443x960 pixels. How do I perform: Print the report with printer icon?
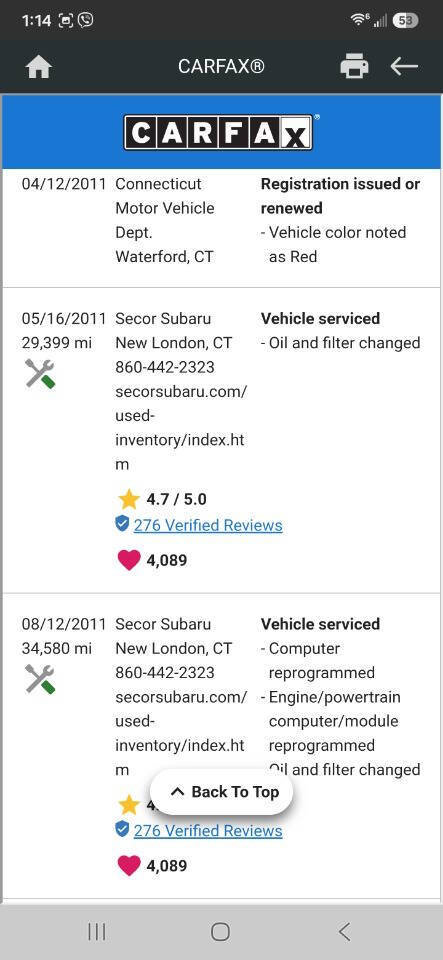pyautogui.click(x=354, y=66)
